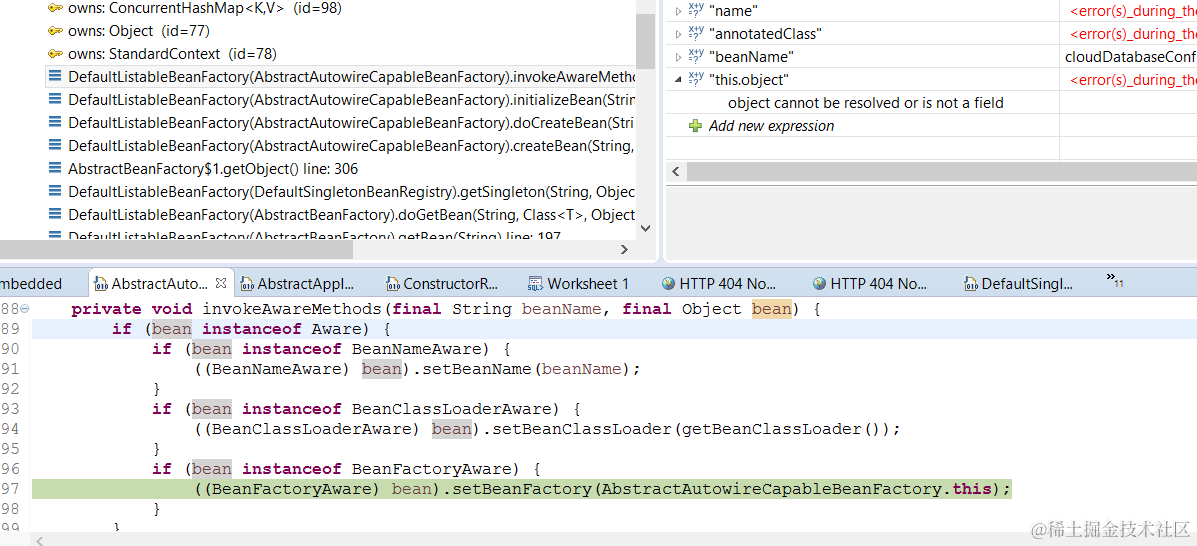Close the AbstractAuto... editor tab
The height and width of the screenshot is (546, 1197).
221,283
